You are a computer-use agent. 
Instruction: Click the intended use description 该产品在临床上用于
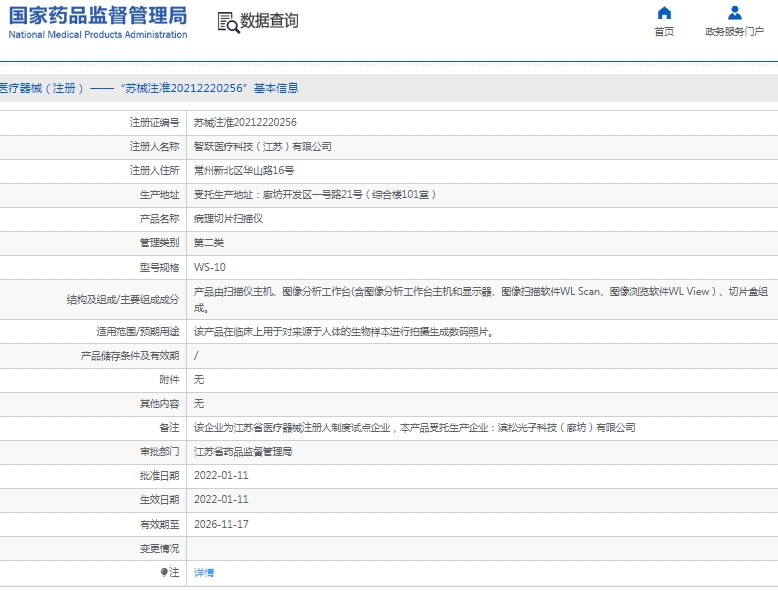pos(344,331)
